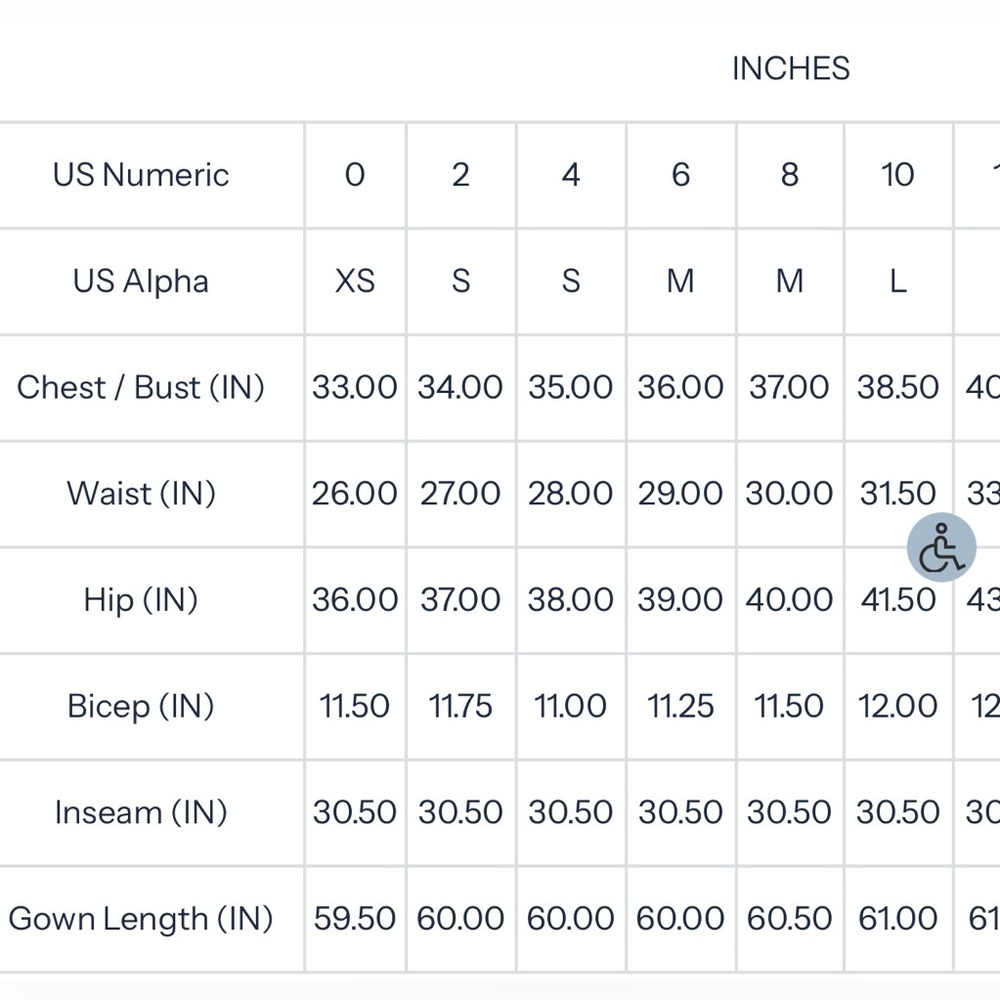
Task: Click the wheelchair accessibility icon
Action: pos(941,547)
